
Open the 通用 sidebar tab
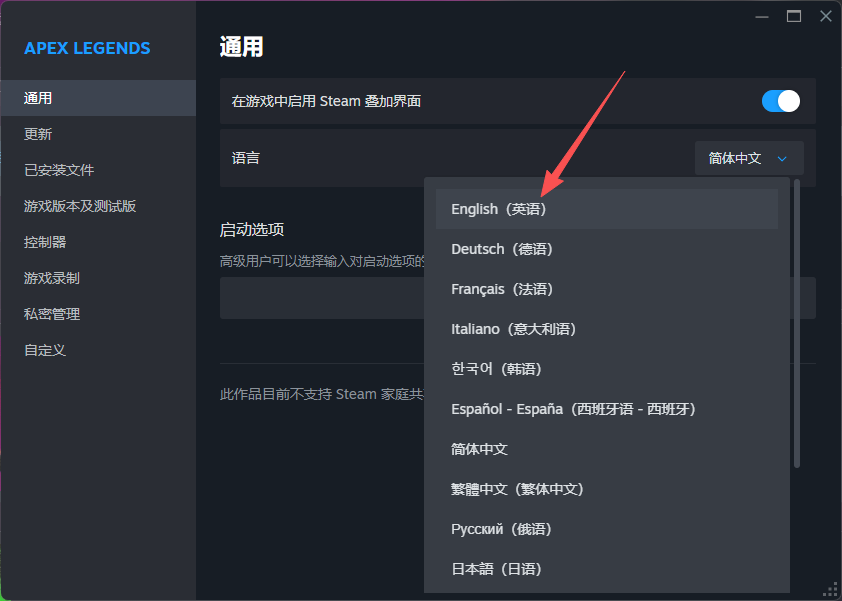pos(98,98)
